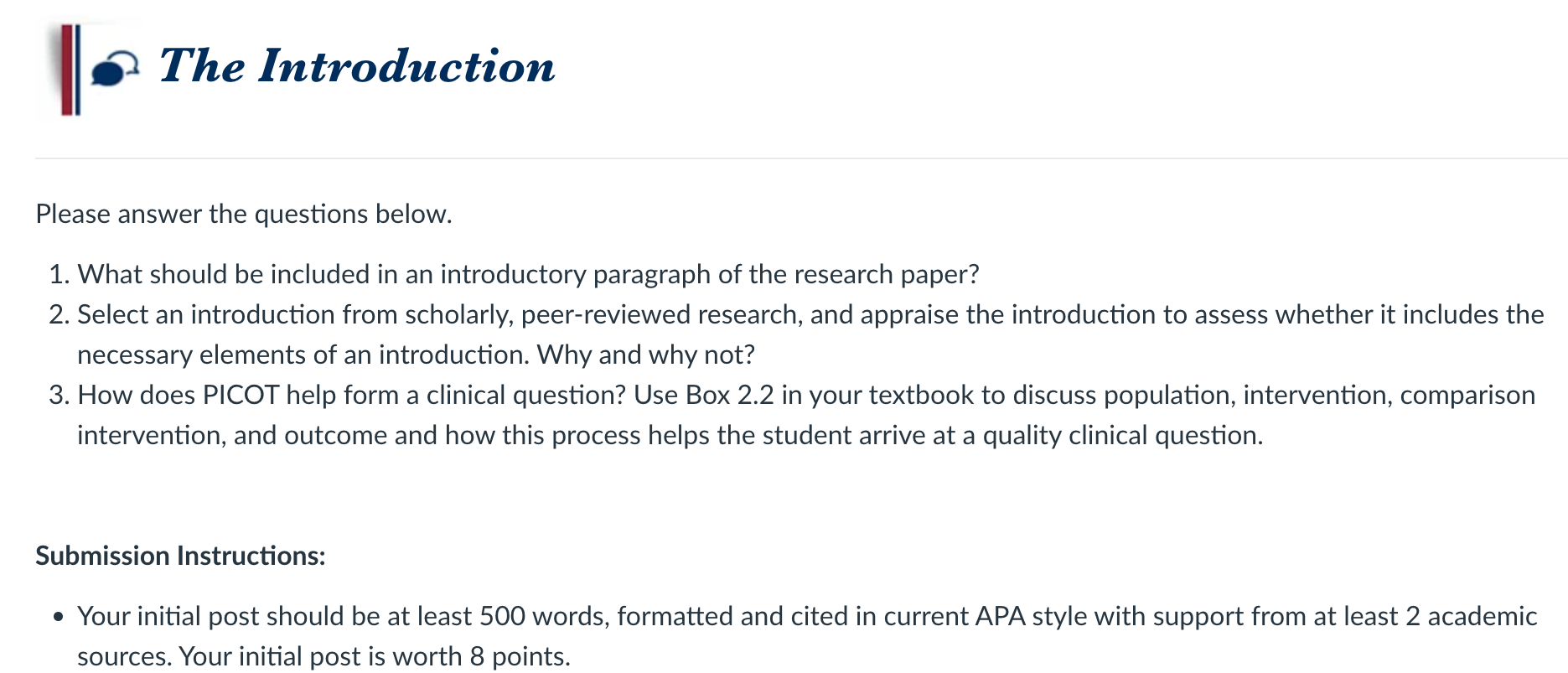Click the red and blue vertical bar graphic
Screen dimensions: 1568x673
(70, 70)
